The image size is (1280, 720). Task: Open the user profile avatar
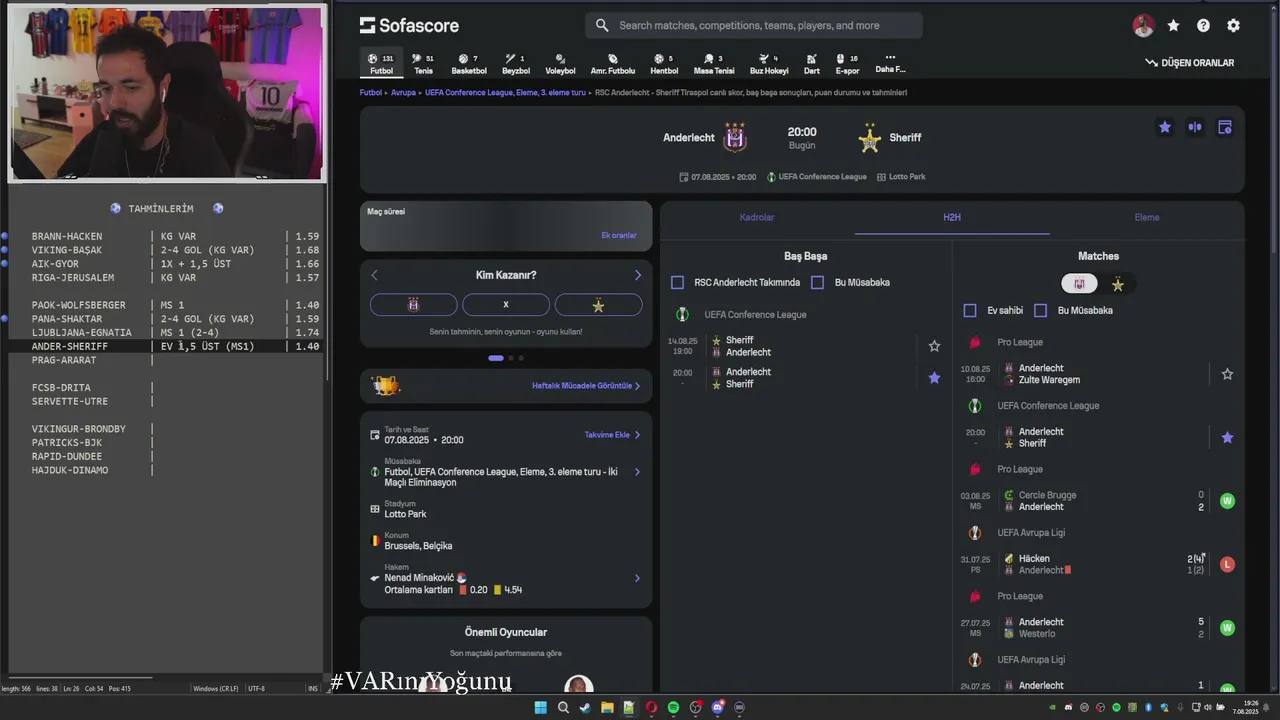[1143, 26]
